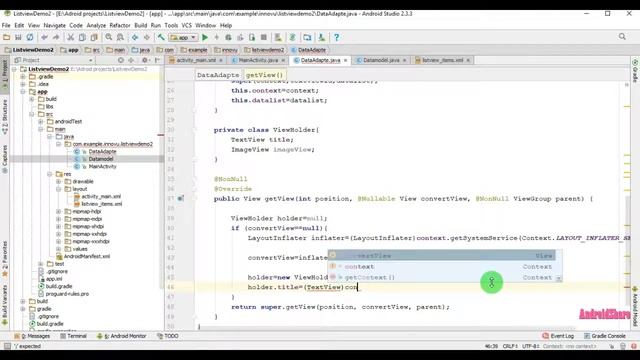Toggle the Favorites side panel tab
640x360 pixels.
tap(5, 260)
